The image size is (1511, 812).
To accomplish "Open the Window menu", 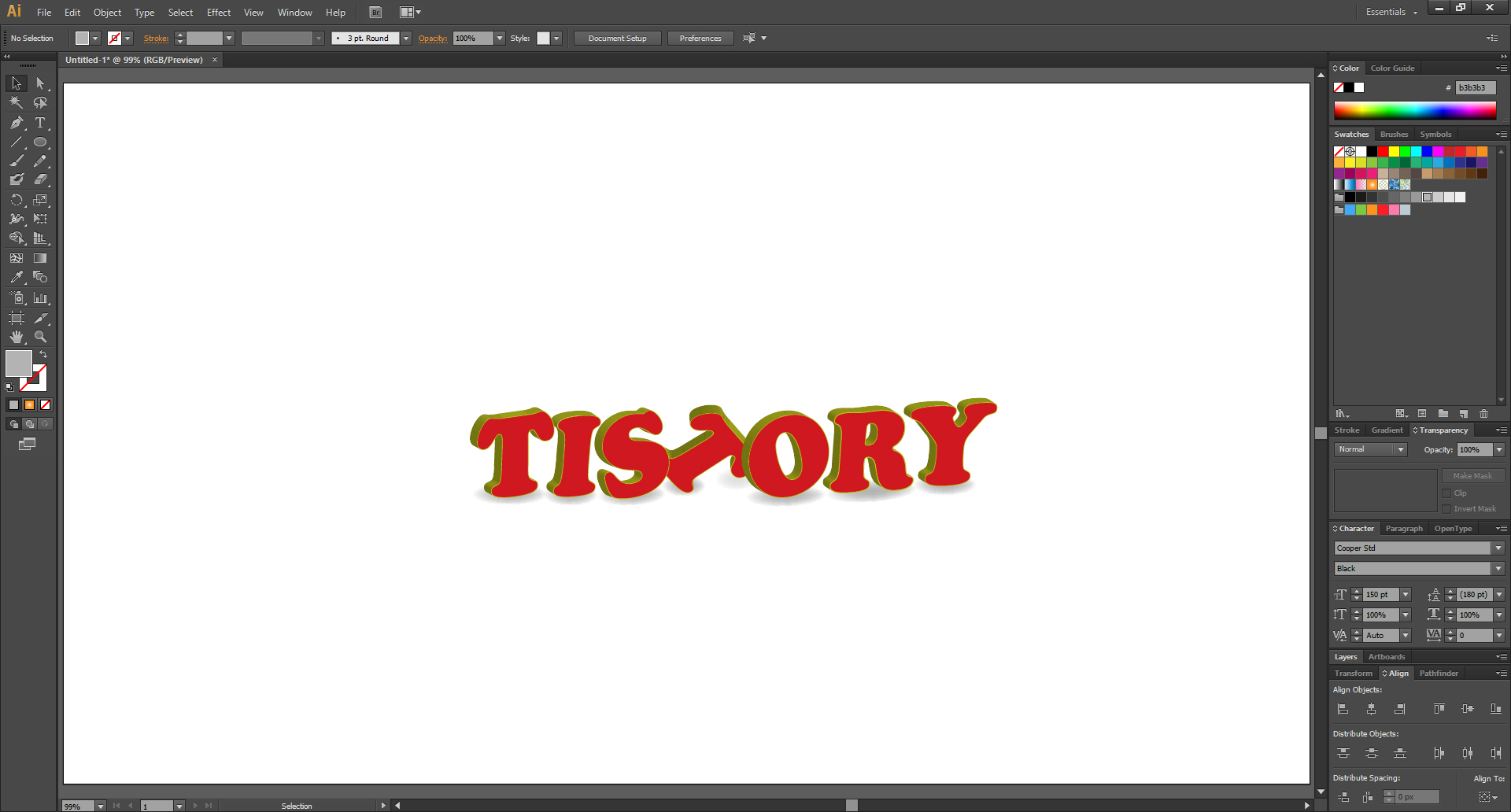I will pyautogui.click(x=295, y=13).
